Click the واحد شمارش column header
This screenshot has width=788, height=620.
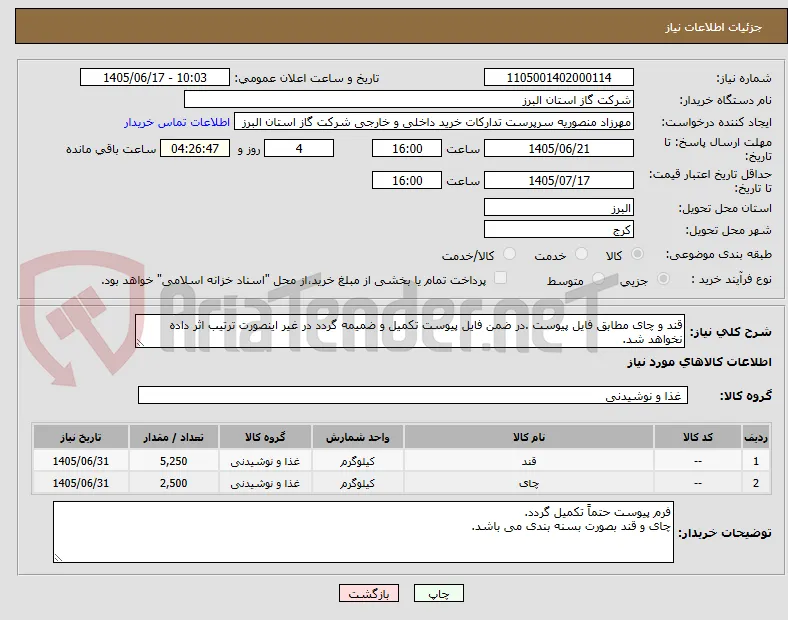coord(357,437)
